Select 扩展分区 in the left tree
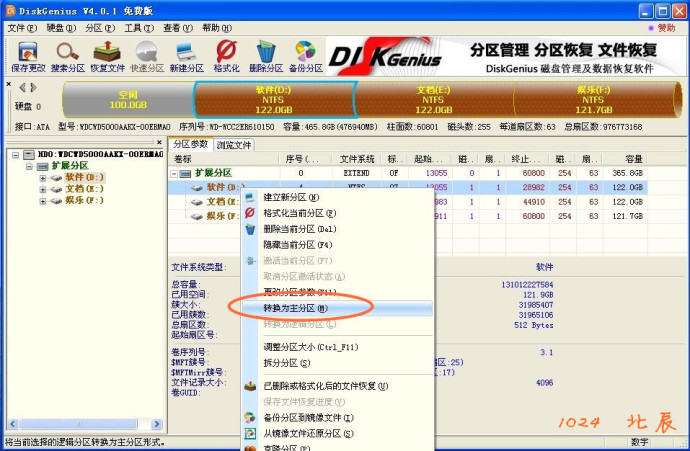Image resolution: width=690 pixels, height=451 pixels. [70, 165]
